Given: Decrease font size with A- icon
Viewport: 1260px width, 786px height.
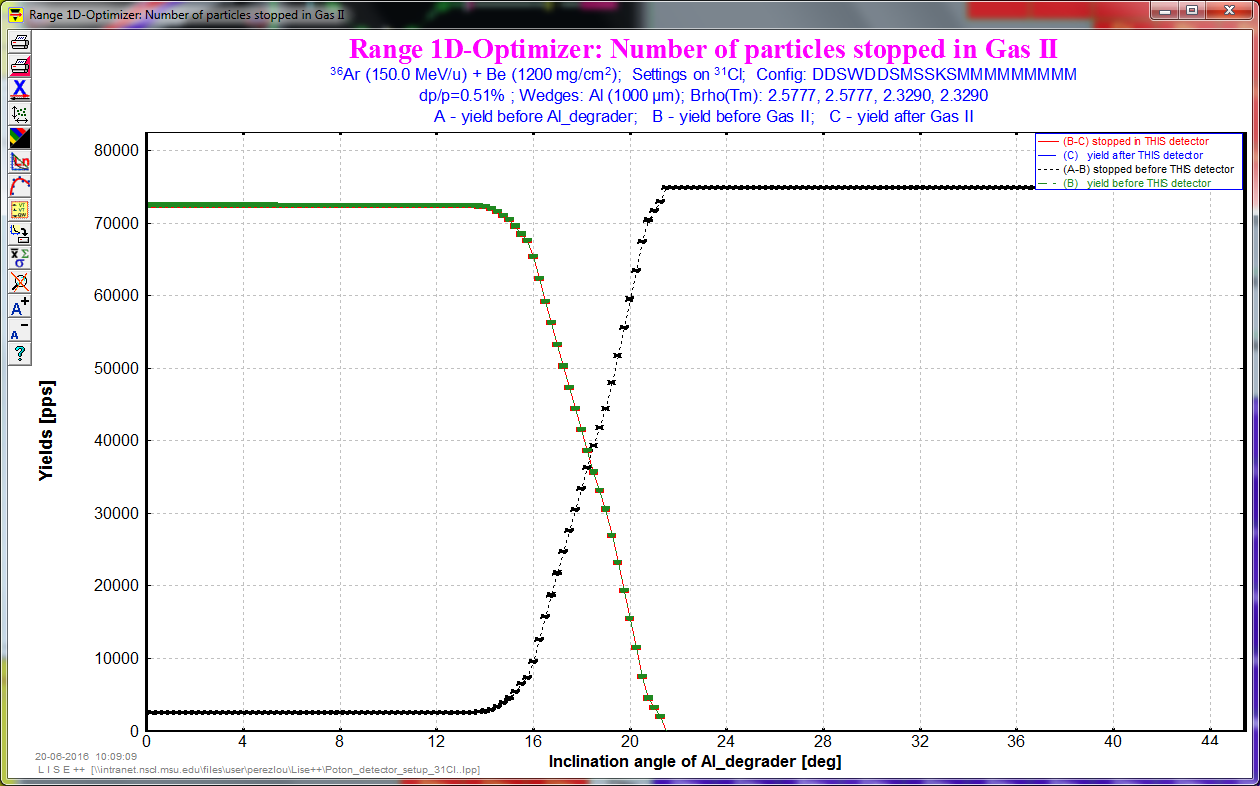Looking at the screenshot, I should [x=19, y=330].
